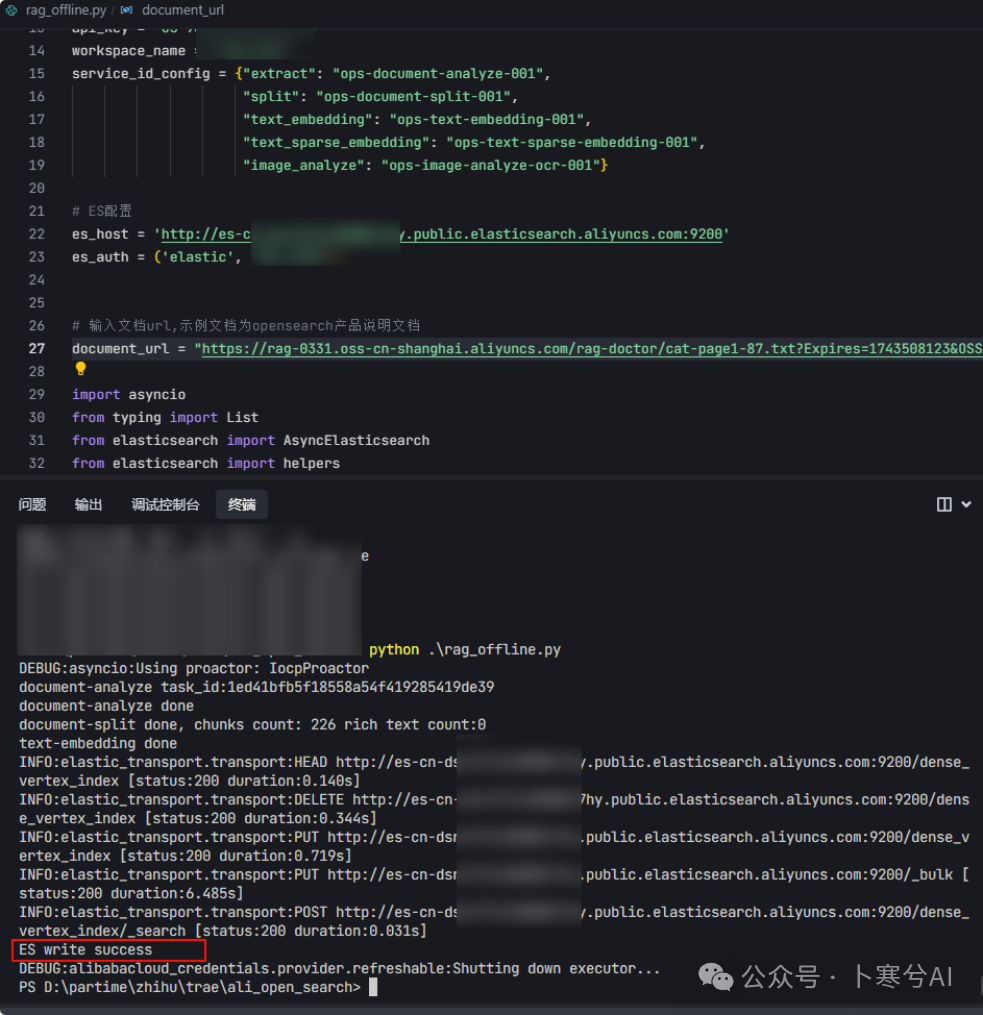The width and height of the screenshot is (983, 1015).
Task: Expand the document_url breadcrumb symbol list
Action: [182, 10]
